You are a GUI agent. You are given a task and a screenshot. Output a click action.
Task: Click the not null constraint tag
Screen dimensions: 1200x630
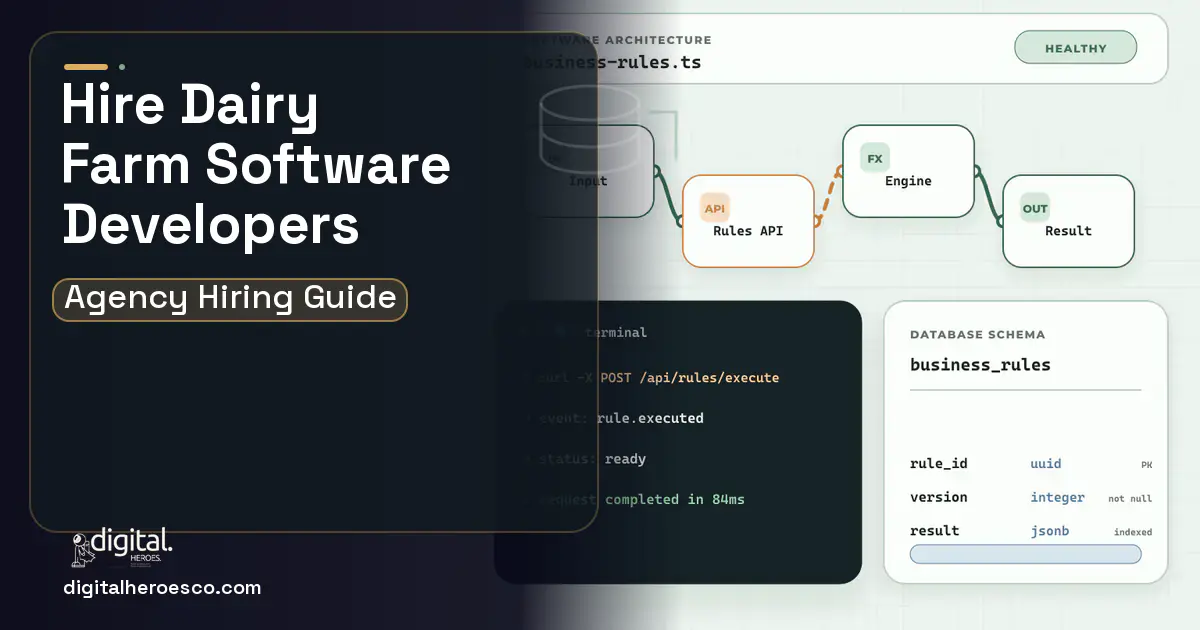pos(1130,498)
